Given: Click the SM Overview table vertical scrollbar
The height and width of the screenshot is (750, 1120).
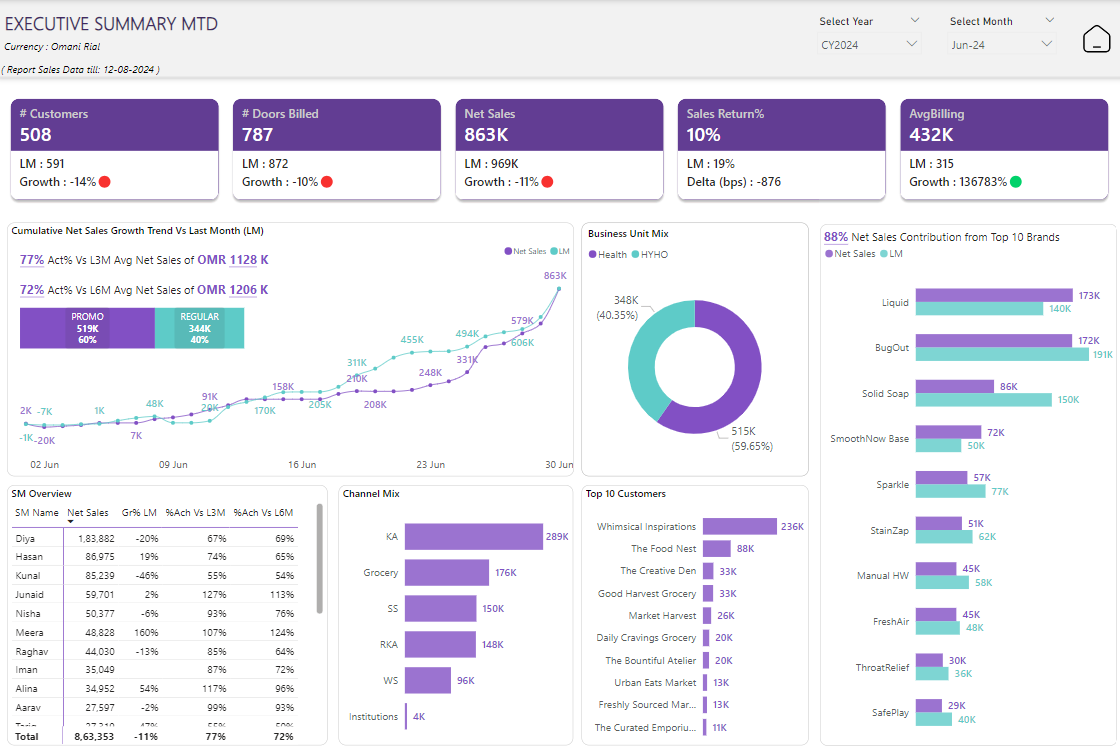Looking at the screenshot, I should 320,560.
